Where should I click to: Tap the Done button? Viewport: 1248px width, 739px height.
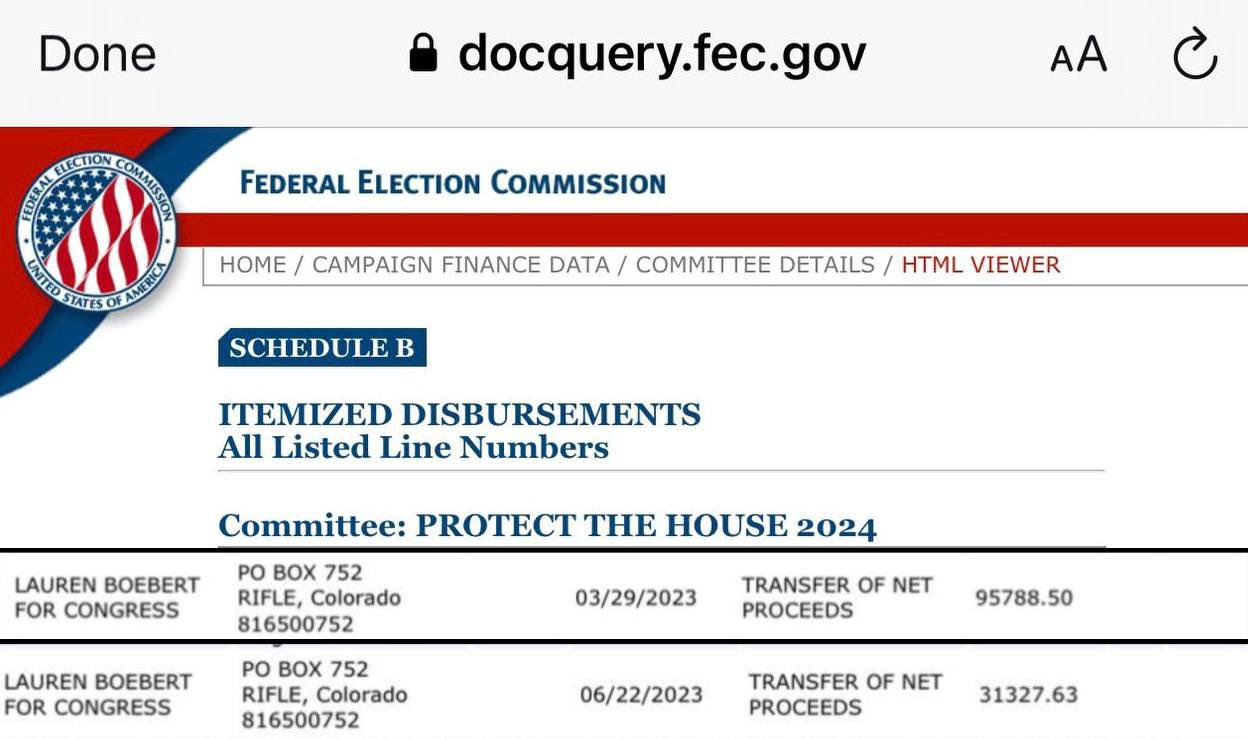tap(97, 54)
